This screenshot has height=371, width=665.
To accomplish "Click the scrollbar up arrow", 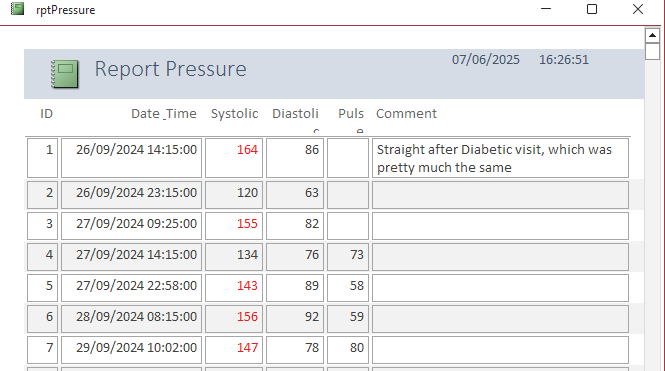I will (652, 36).
